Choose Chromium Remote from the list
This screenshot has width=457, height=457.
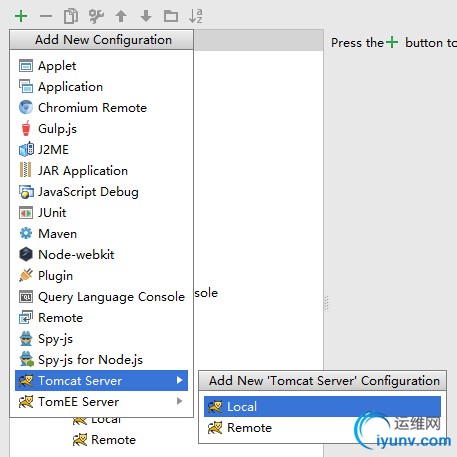(102, 108)
